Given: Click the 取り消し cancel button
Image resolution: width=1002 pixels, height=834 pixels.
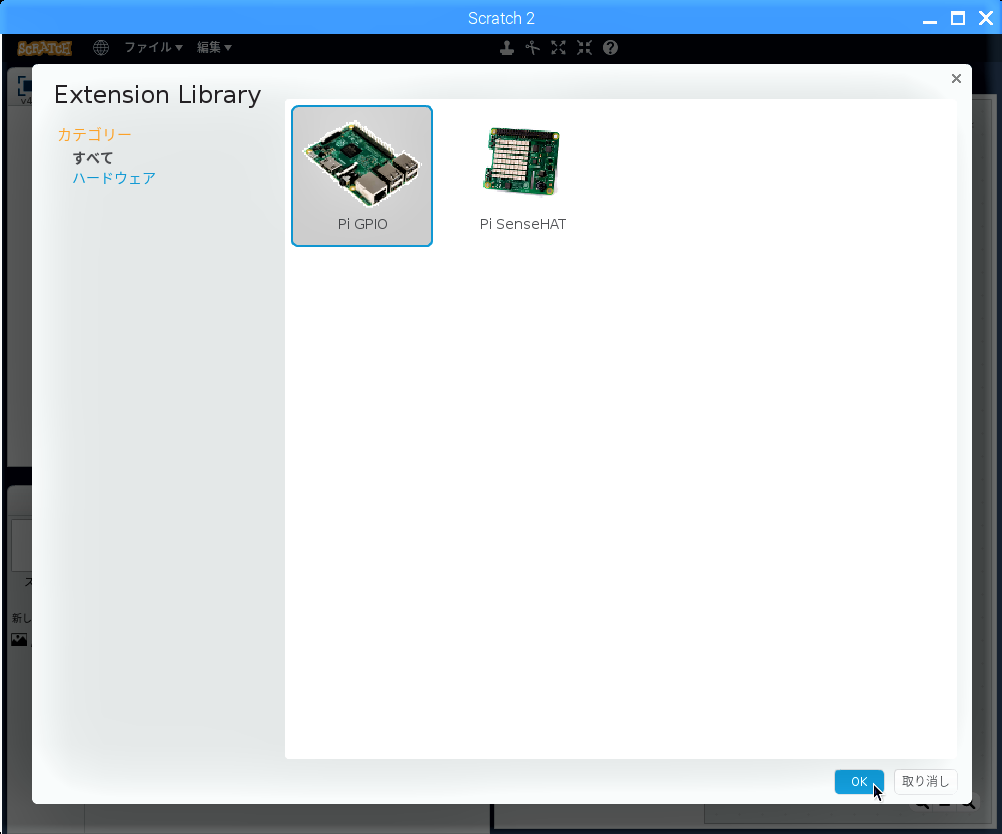Looking at the screenshot, I should coord(925,782).
